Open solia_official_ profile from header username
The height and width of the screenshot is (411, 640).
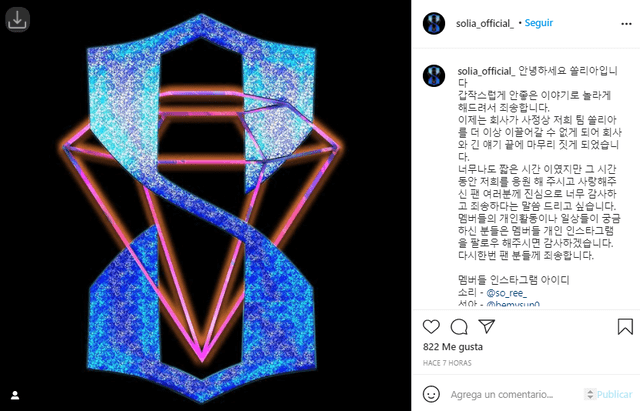coord(484,23)
